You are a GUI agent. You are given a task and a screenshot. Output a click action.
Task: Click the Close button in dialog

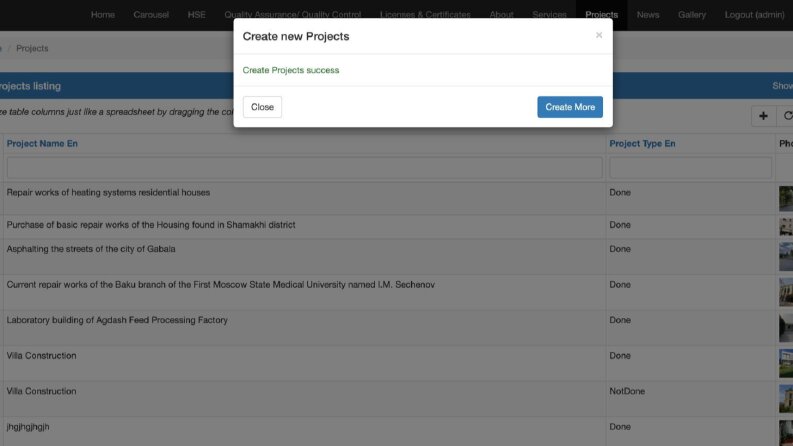coord(262,107)
